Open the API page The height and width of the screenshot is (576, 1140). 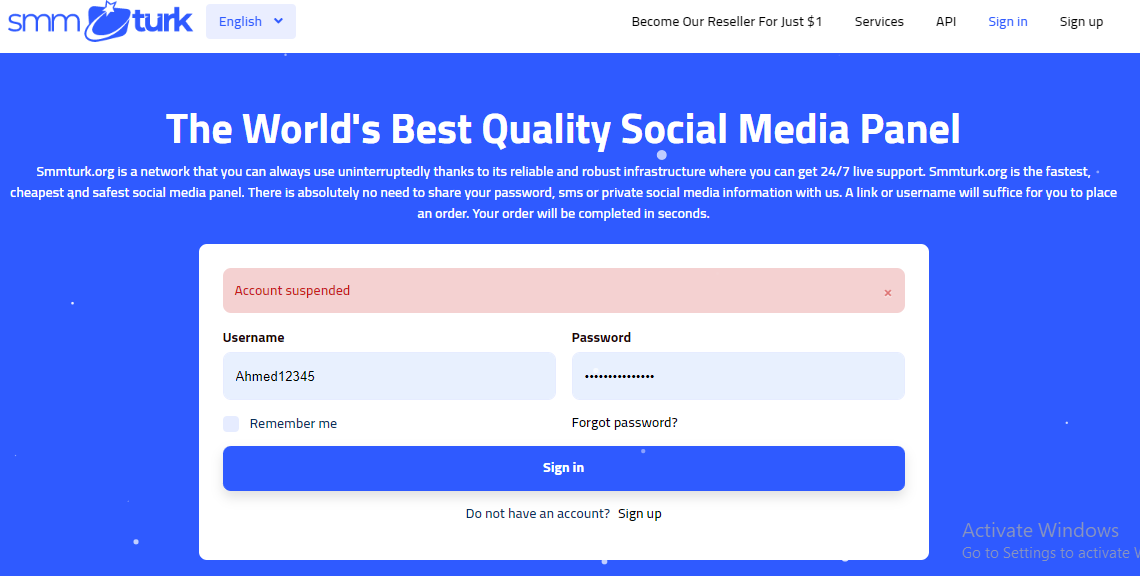click(946, 22)
